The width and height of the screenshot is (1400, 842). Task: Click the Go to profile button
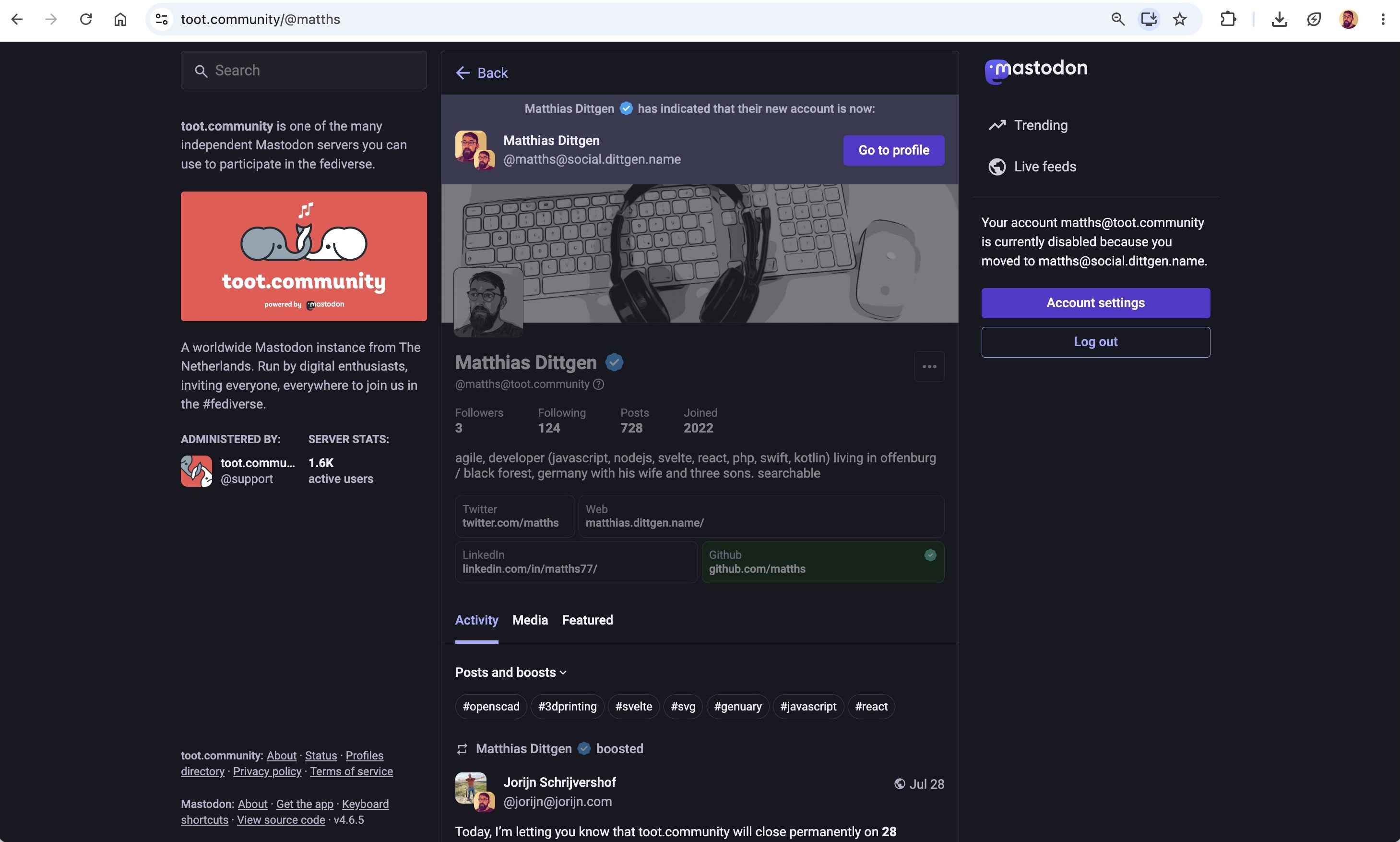(x=894, y=150)
